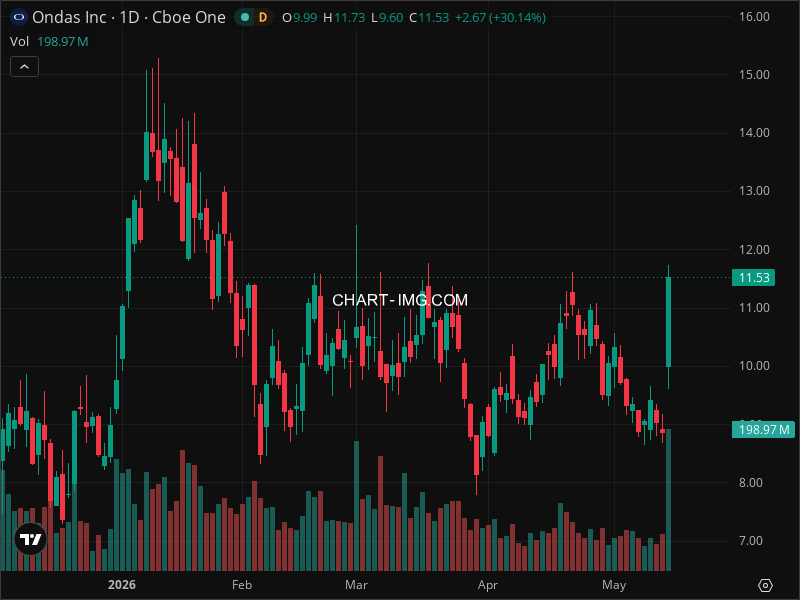Click the 13.00 price axis label

pyautogui.click(x=754, y=191)
